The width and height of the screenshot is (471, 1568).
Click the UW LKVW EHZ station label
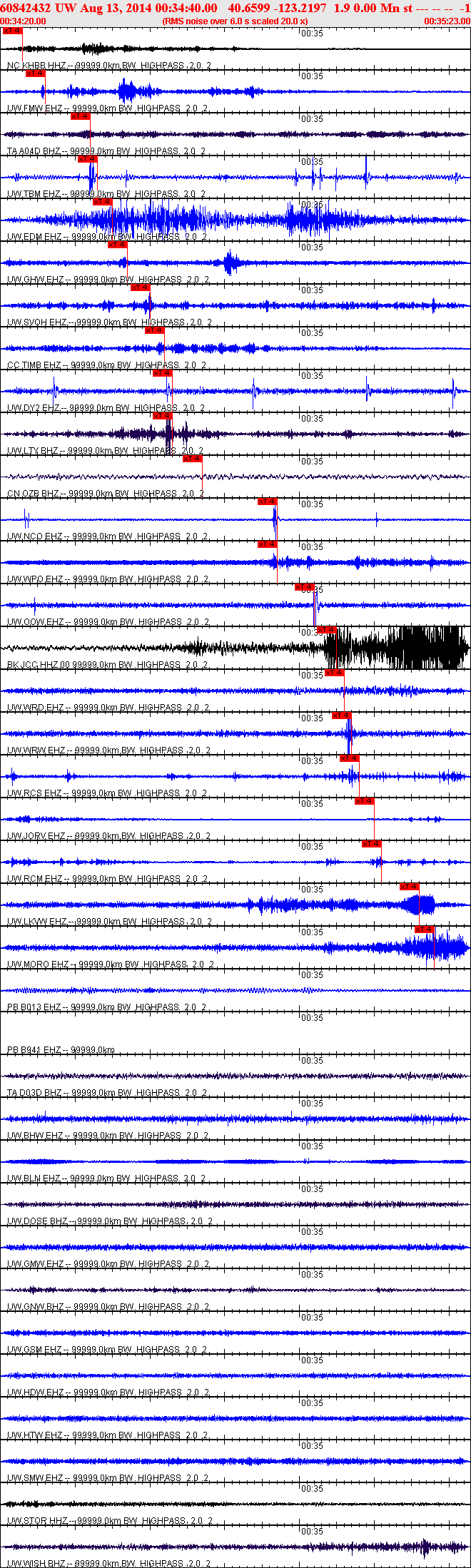click(110, 922)
